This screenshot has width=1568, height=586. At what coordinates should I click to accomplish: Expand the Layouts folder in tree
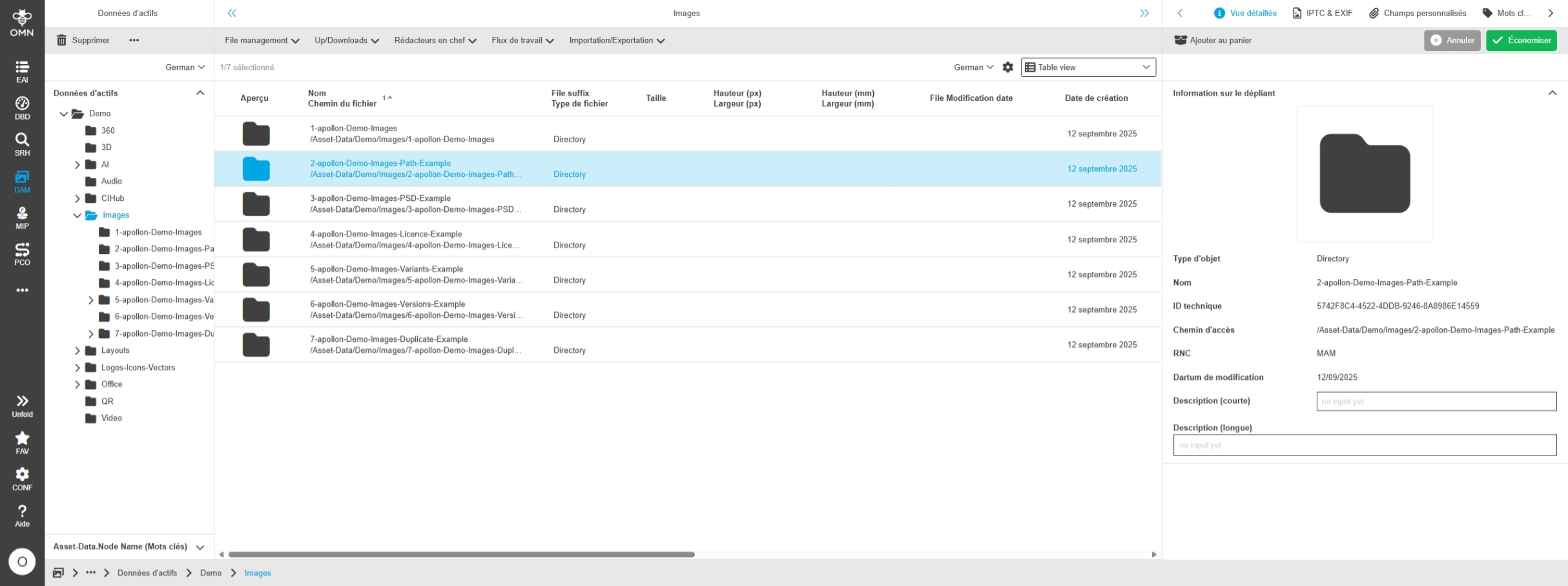pyautogui.click(x=77, y=351)
